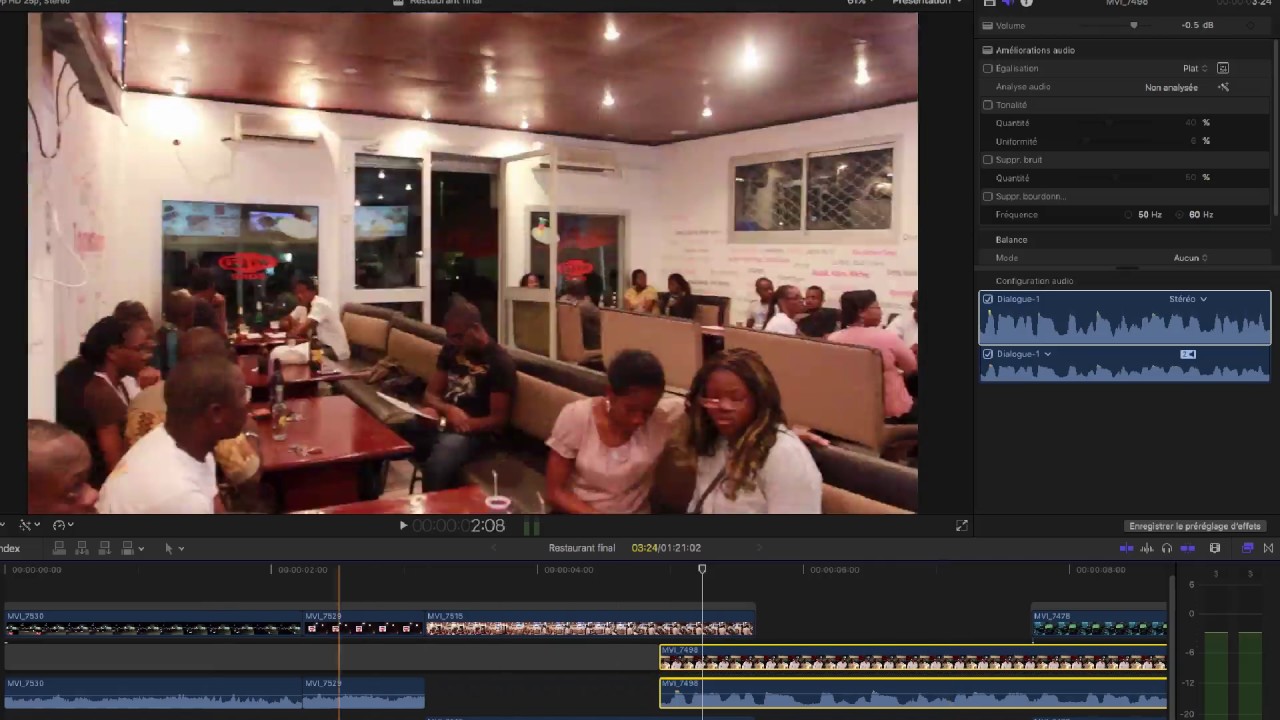Enable Suppr. bourdonn... checkbox
This screenshot has width=1280, height=720.
(988, 196)
